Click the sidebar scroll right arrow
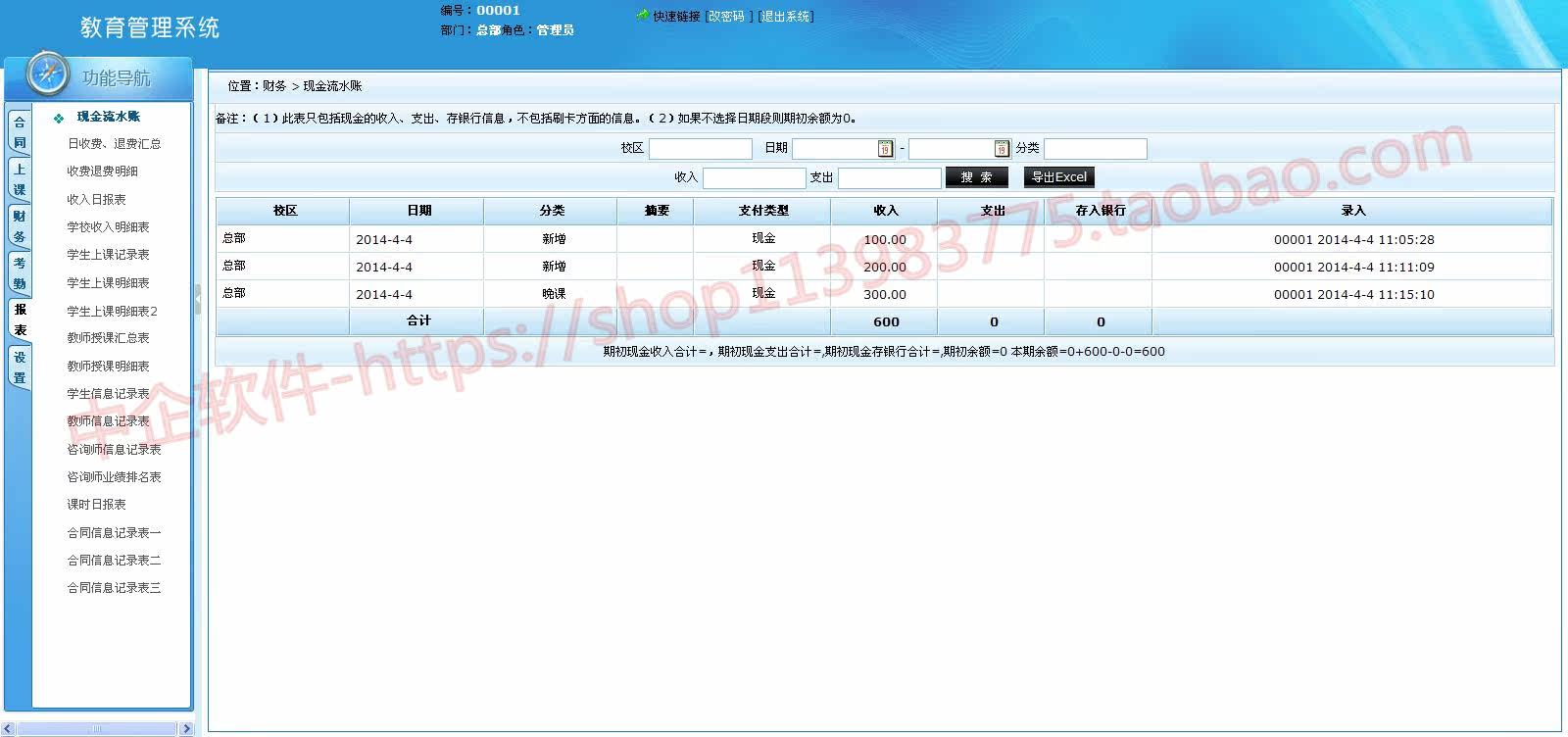Viewport: 1568px width, 737px height. click(186, 729)
